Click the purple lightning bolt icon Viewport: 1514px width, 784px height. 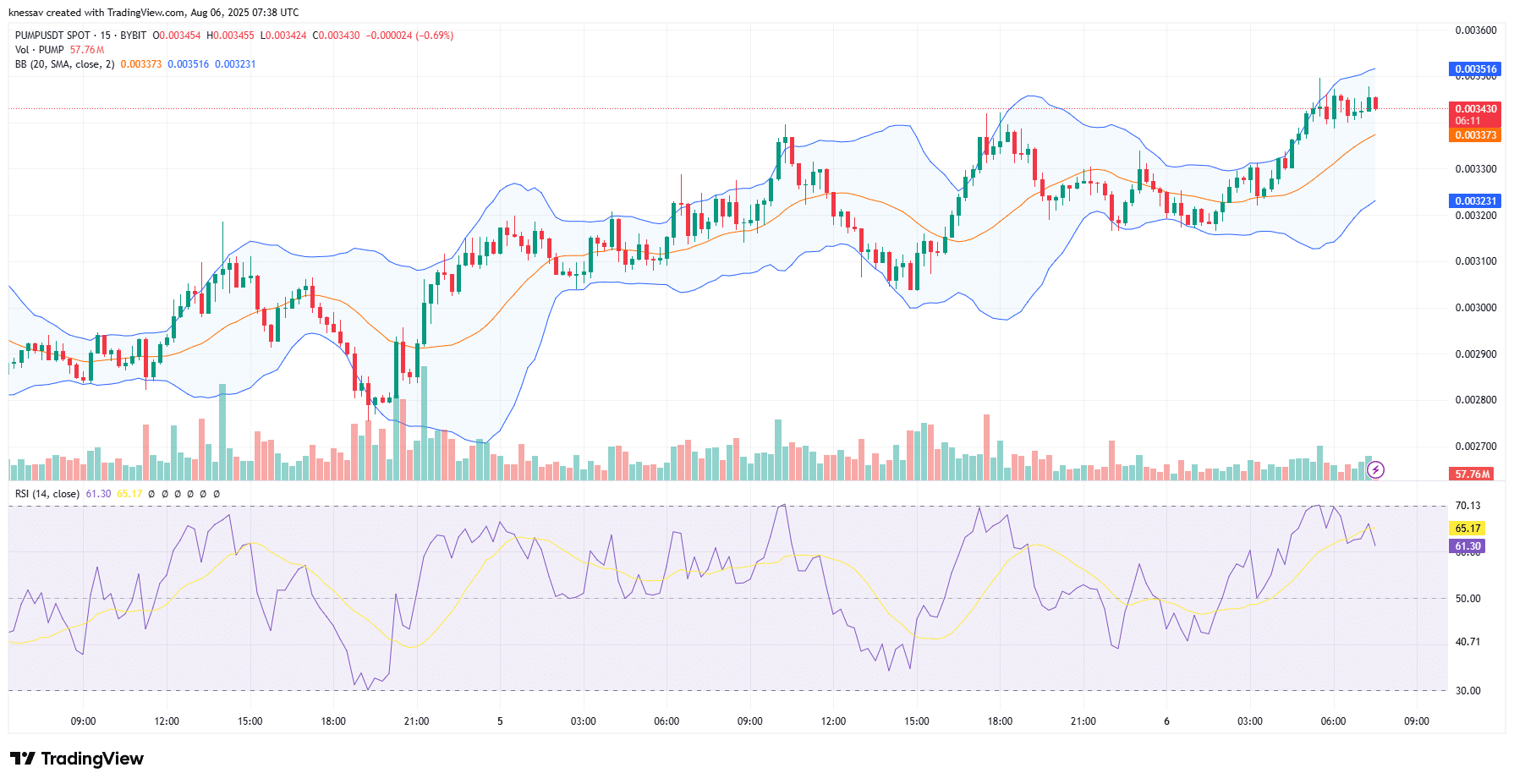[1376, 469]
